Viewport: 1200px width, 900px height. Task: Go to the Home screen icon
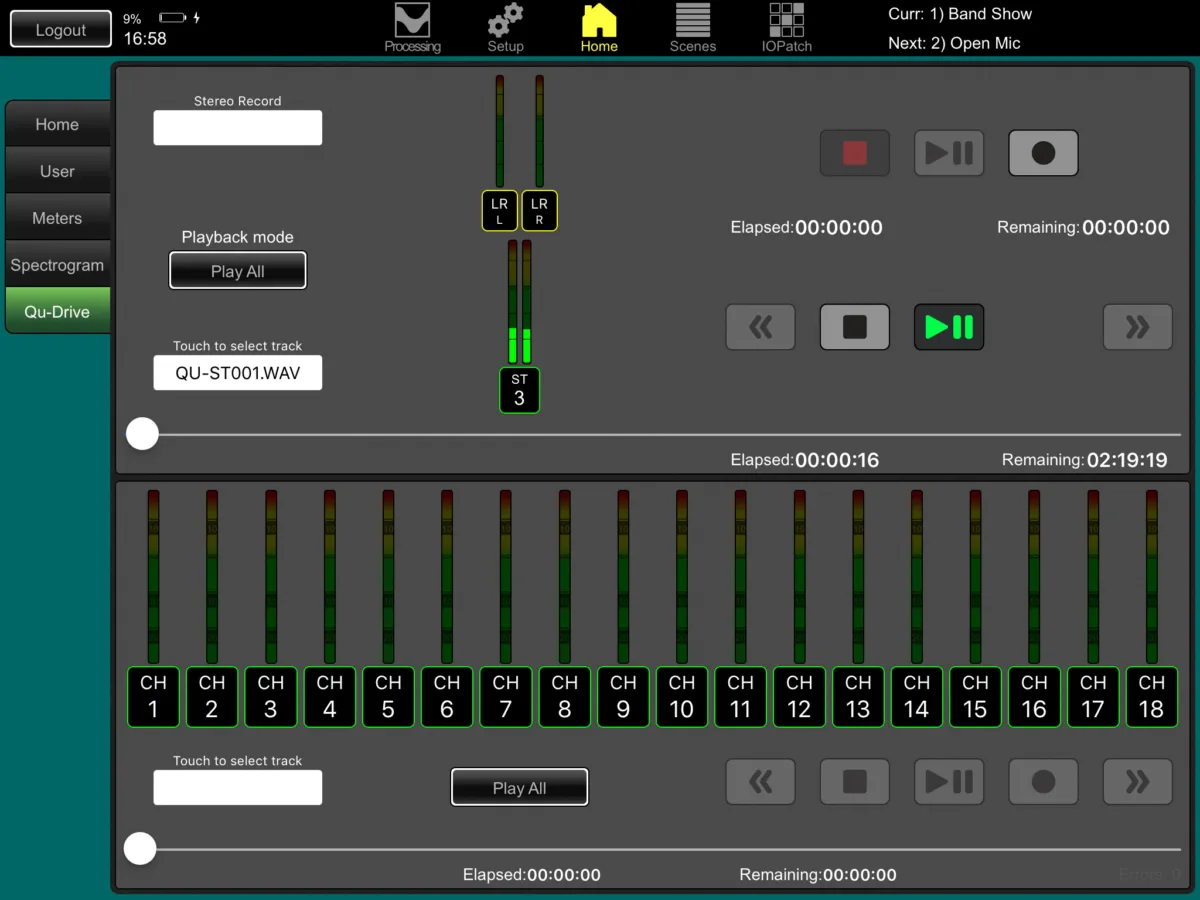tap(599, 28)
